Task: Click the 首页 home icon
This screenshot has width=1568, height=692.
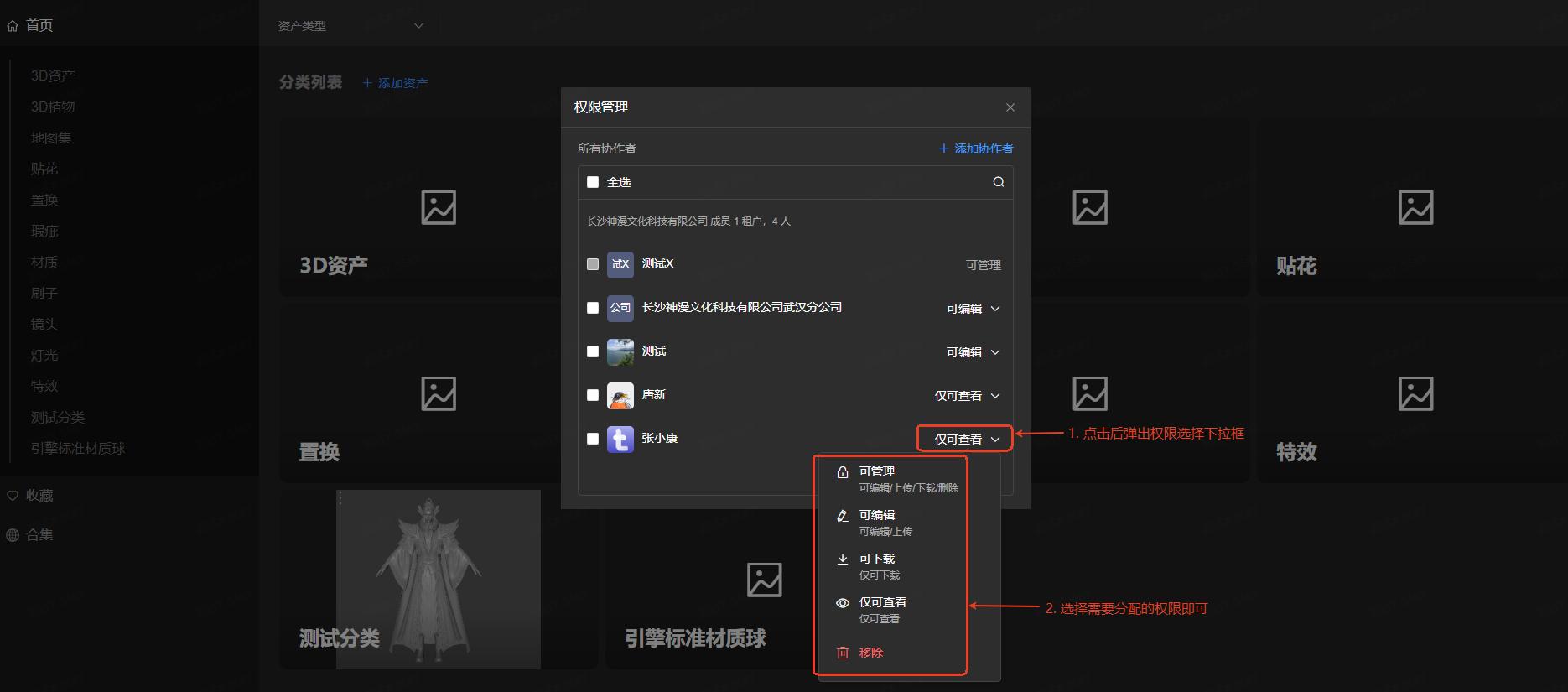Action: (13, 26)
